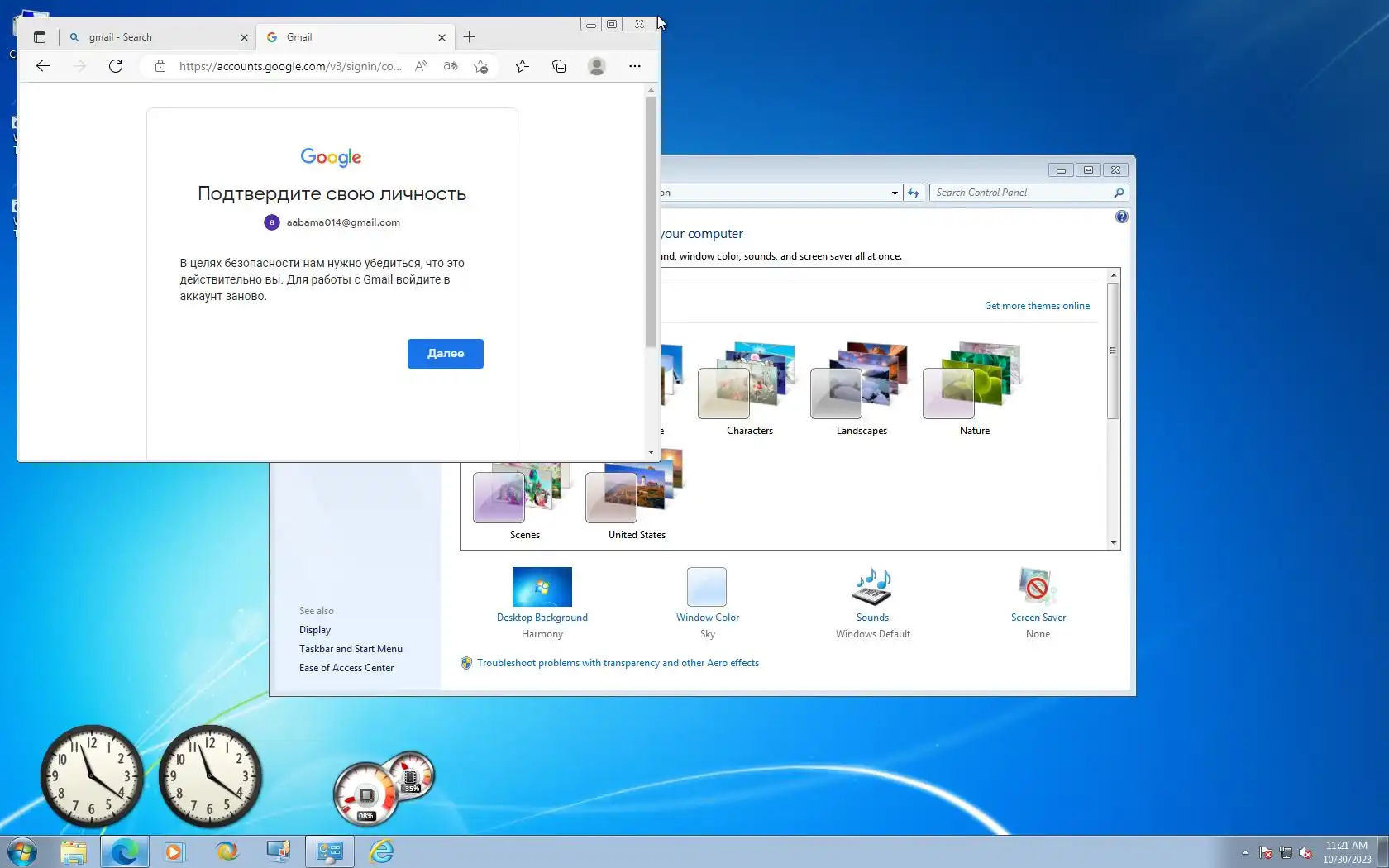Open Control Panel help icon
The width and height of the screenshot is (1389, 868).
click(x=1121, y=217)
